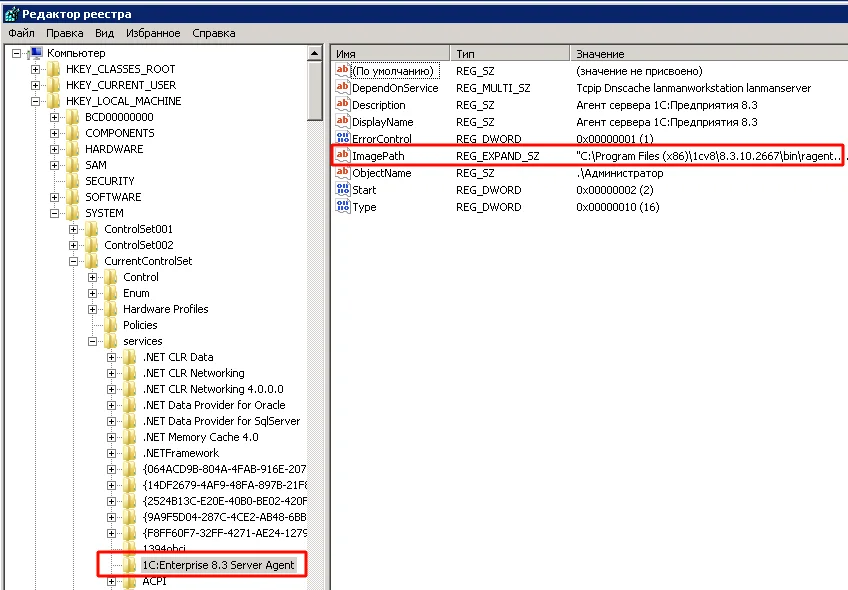Click the ImagePath string value icon
The width and height of the screenshot is (848, 590).
[343, 156]
